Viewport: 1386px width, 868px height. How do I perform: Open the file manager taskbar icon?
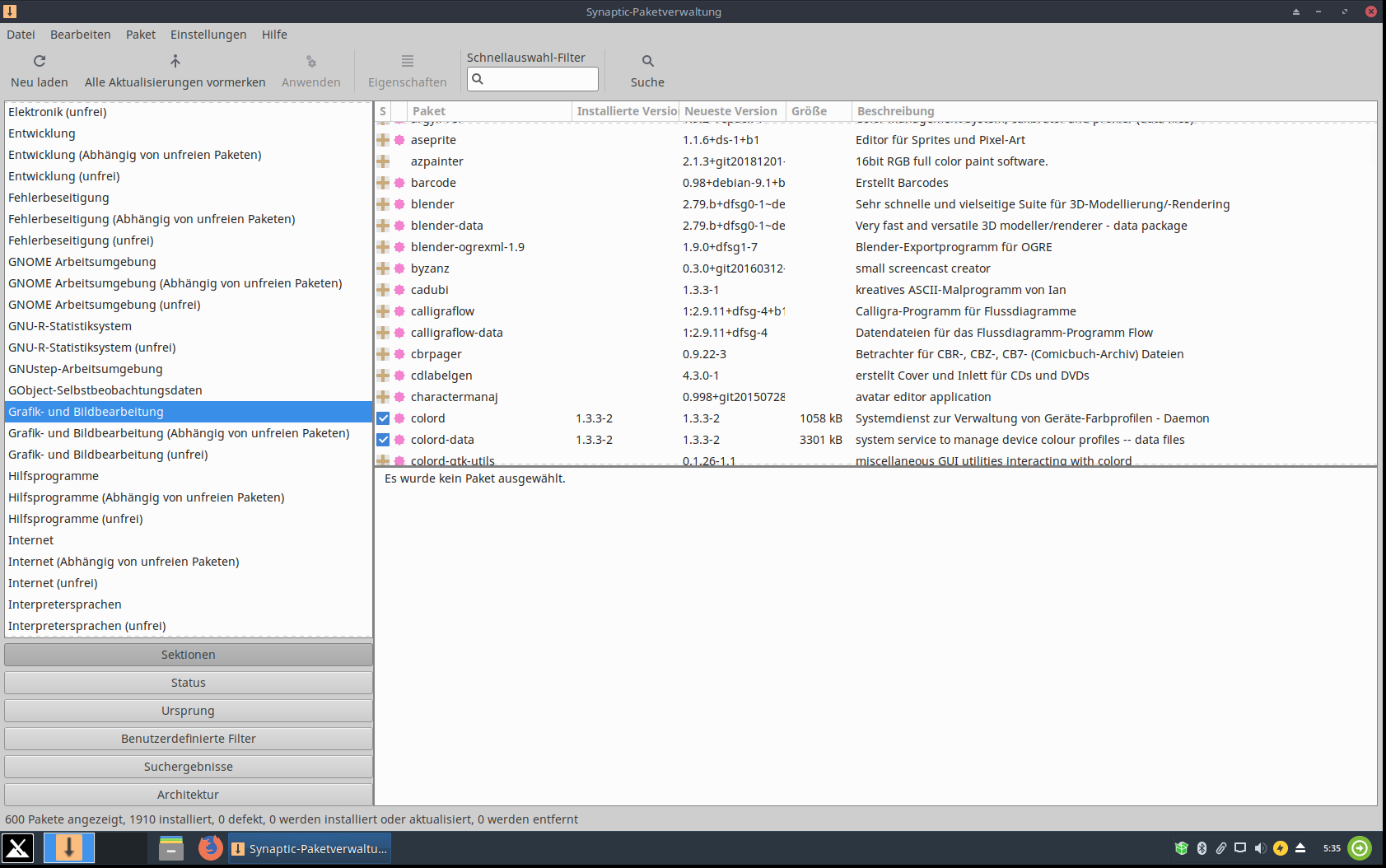(x=171, y=847)
